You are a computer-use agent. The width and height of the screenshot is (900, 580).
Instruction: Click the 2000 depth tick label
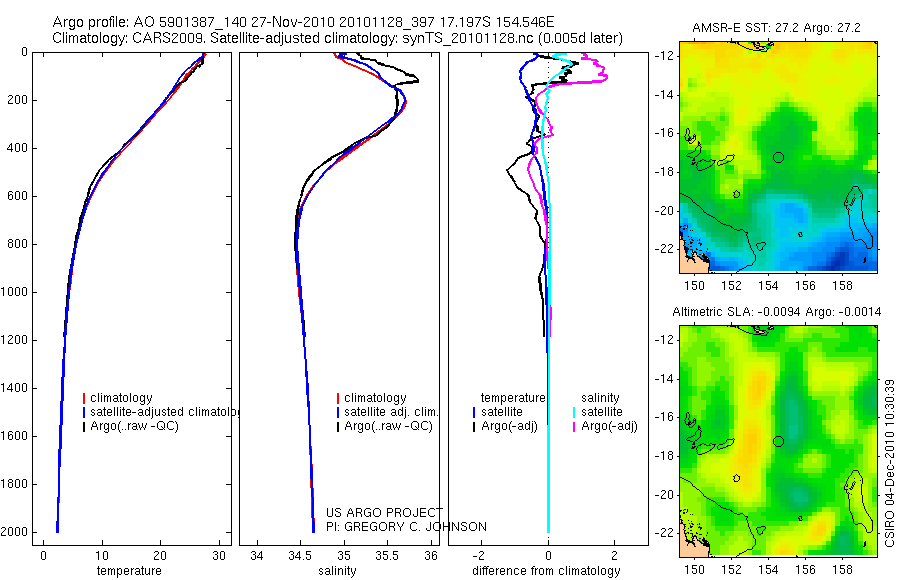click(x=17, y=532)
